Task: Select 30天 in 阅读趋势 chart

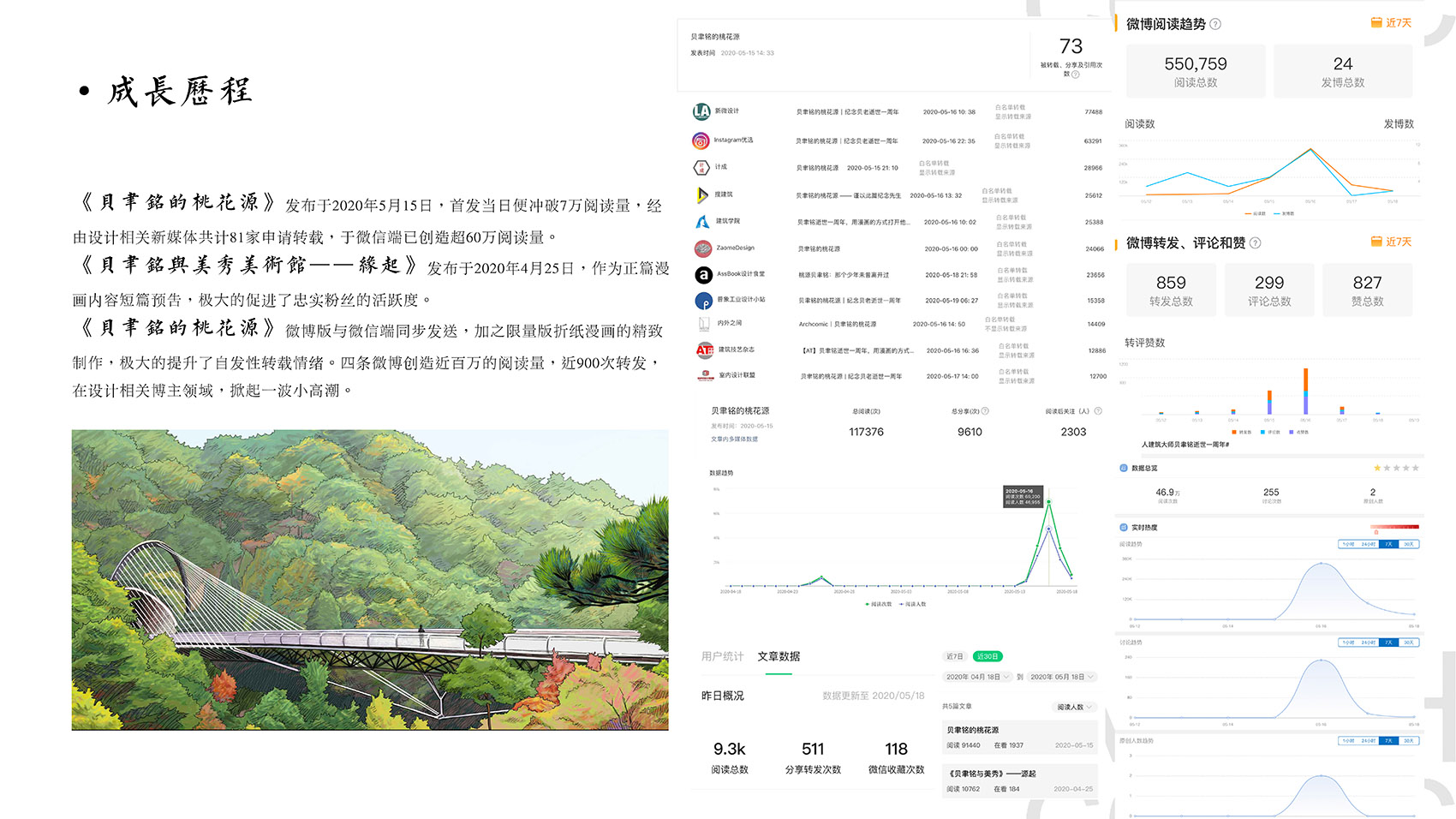Action: pos(1409,544)
